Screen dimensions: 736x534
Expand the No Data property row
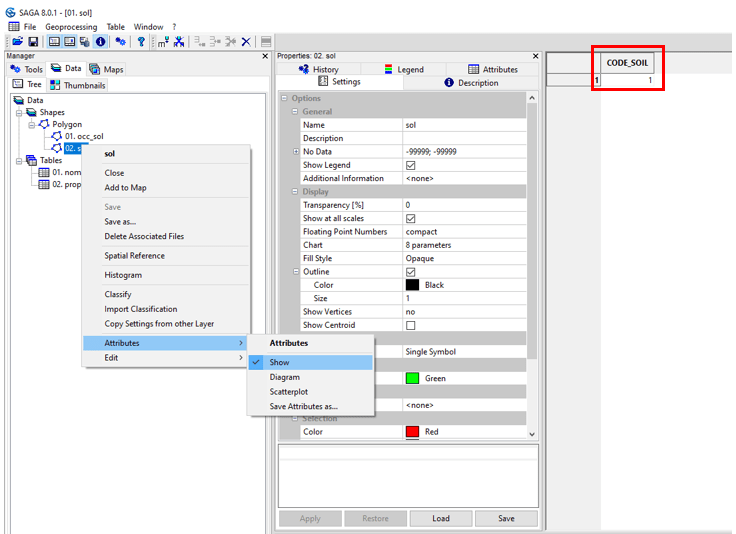tap(296, 152)
